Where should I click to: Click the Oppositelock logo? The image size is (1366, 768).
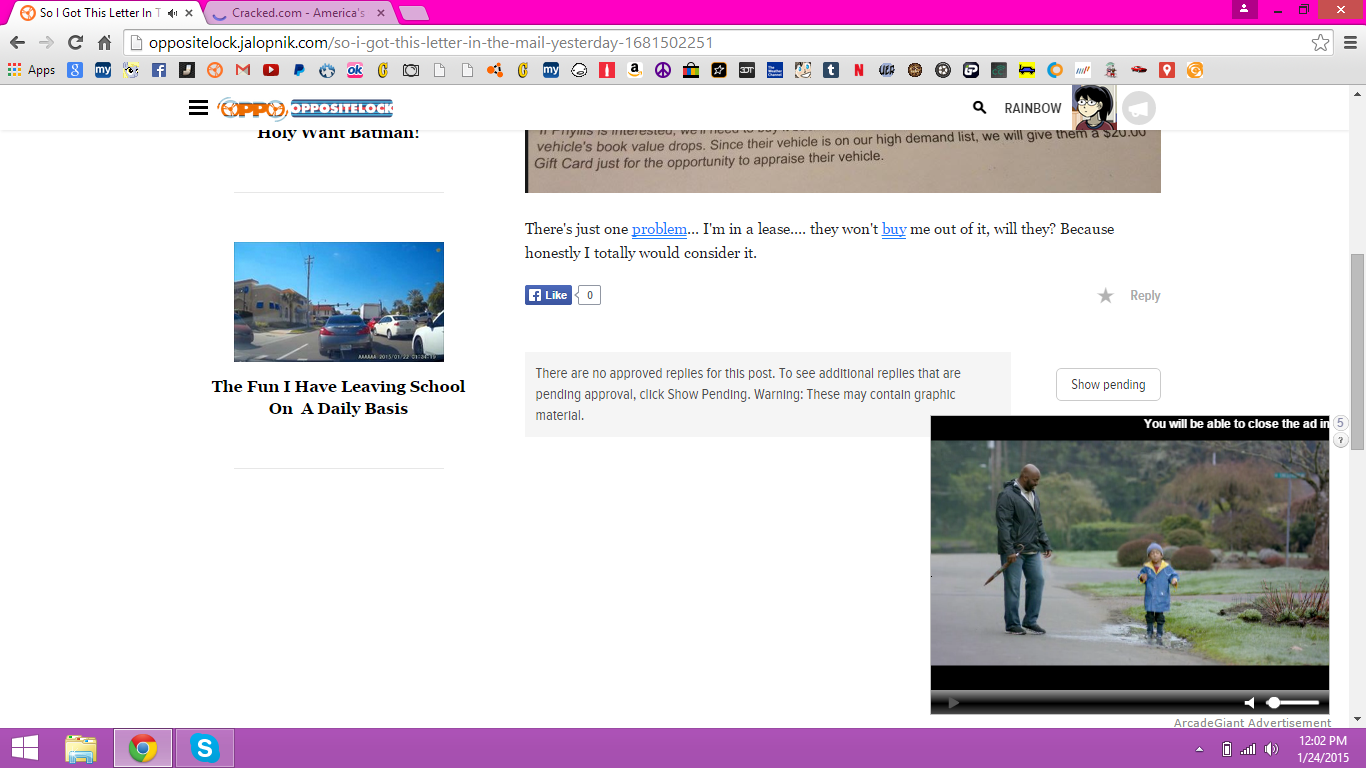pyautogui.click(x=306, y=108)
